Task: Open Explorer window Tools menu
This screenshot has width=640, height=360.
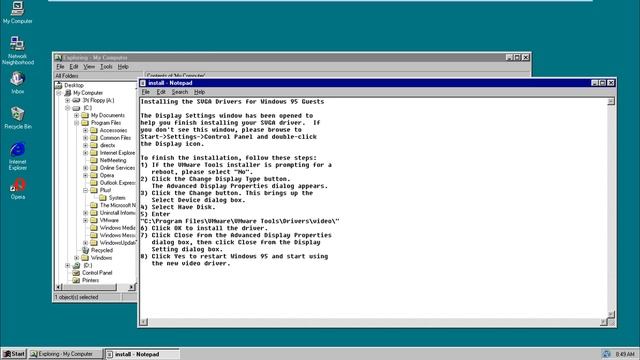Action: (106, 67)
